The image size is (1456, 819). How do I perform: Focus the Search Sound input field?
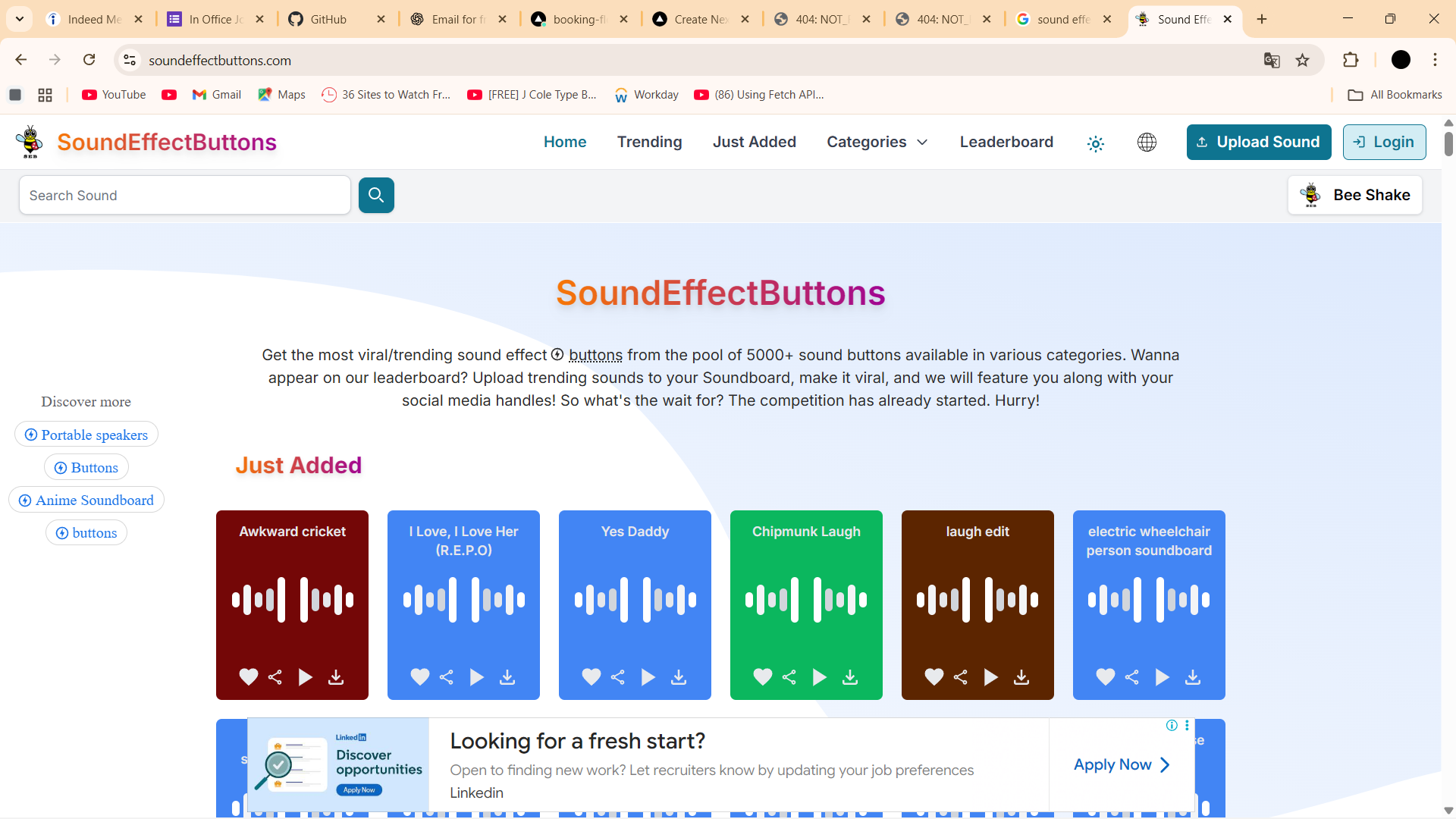(185, 195)
